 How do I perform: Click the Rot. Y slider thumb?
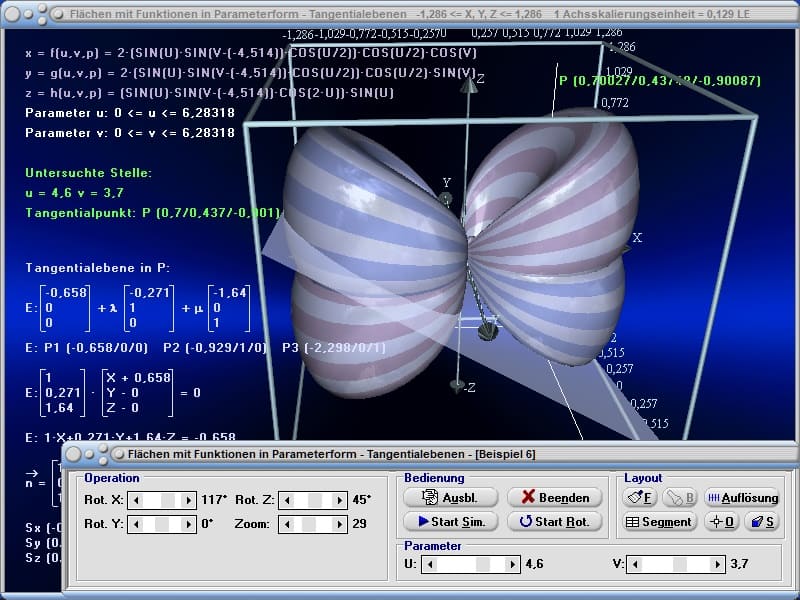(x=162, y=524)
